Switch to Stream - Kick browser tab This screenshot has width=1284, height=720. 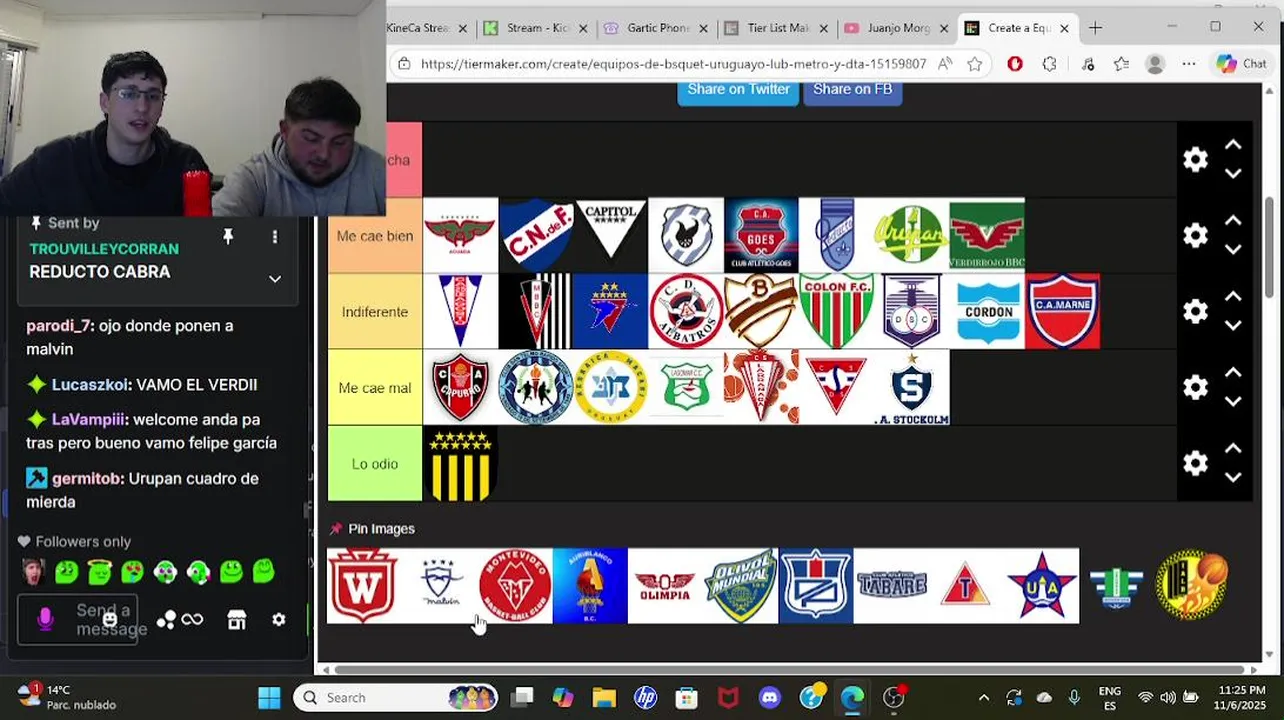pos(536,28)
